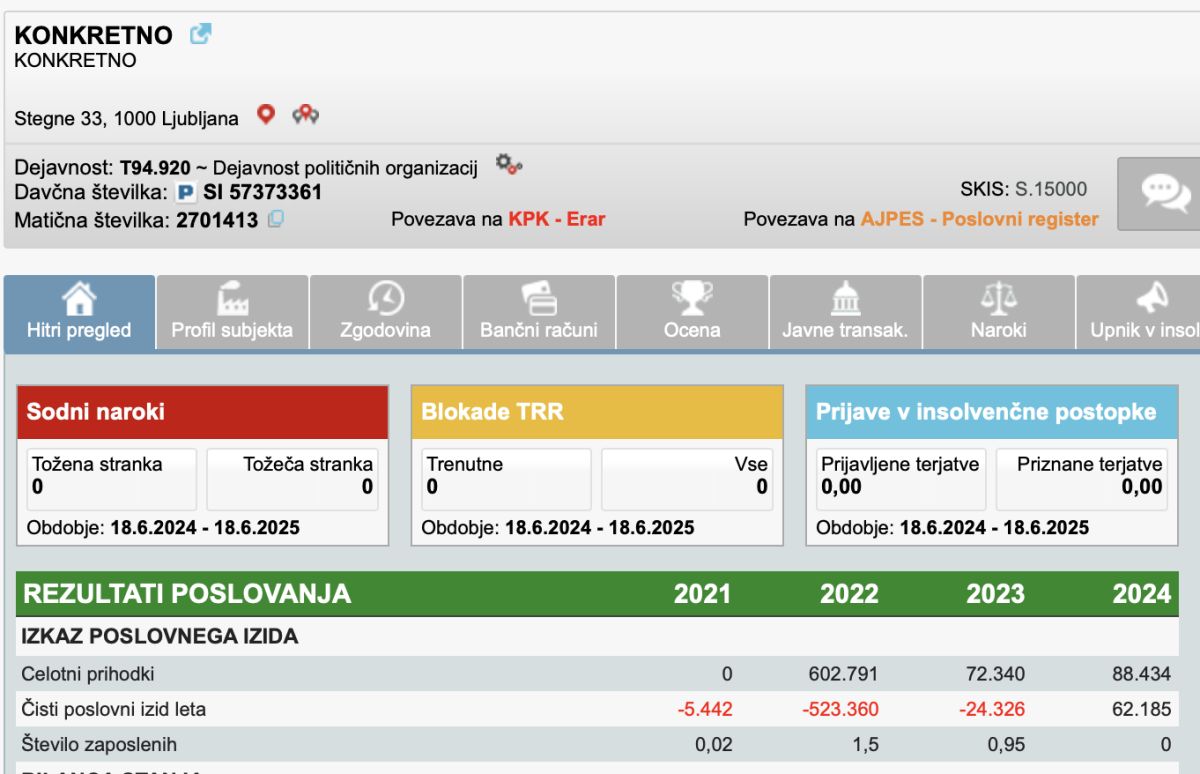Click the Prijavljene terjatve box
The width and height of the screenshot is (1200, 774).
(901, 479)
